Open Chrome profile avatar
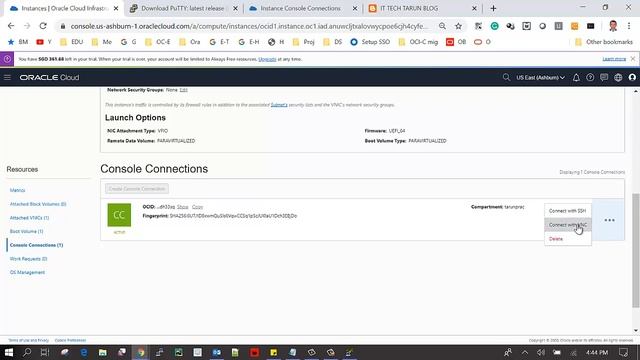This screenshot has width=640, height=360. click(613, 26)
